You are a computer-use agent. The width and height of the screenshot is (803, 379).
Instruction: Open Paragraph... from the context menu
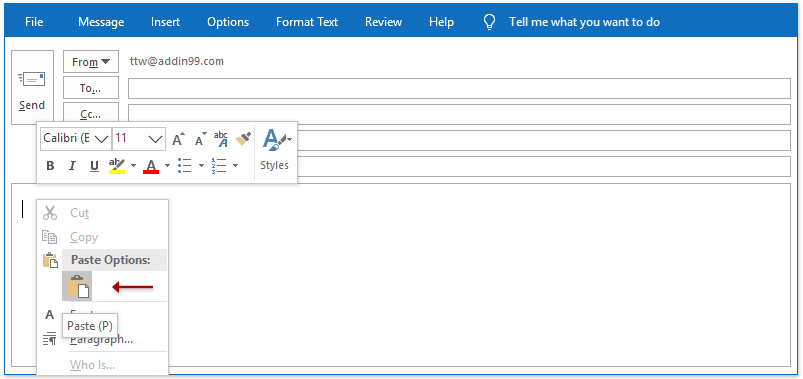click(102, 339)
